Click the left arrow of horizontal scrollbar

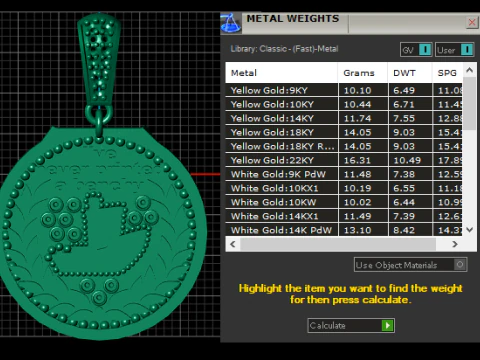[233, 244]
